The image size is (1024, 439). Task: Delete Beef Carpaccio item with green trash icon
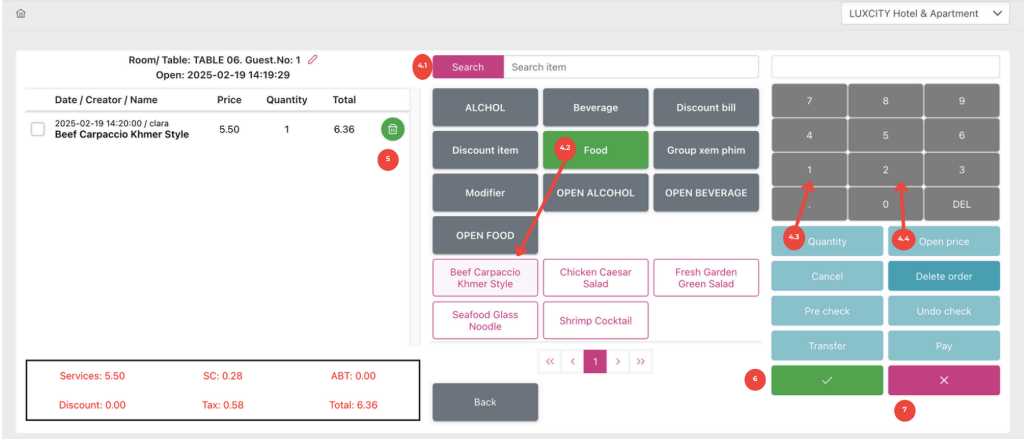[393, 129]
